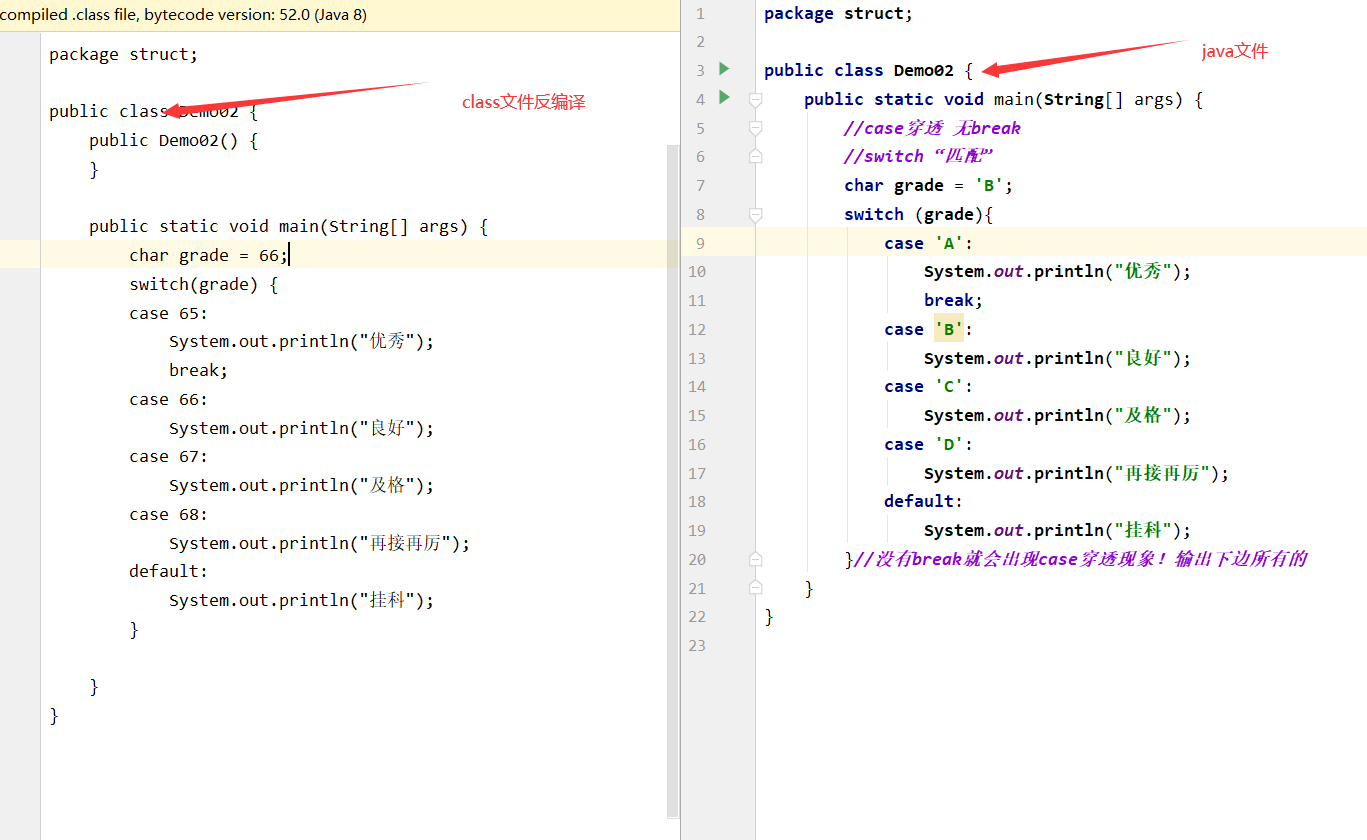Click the 'char grade = 66;' line
Image resolution: width=1367 pixels, height=840 pixels.
(x=208, y=255)
